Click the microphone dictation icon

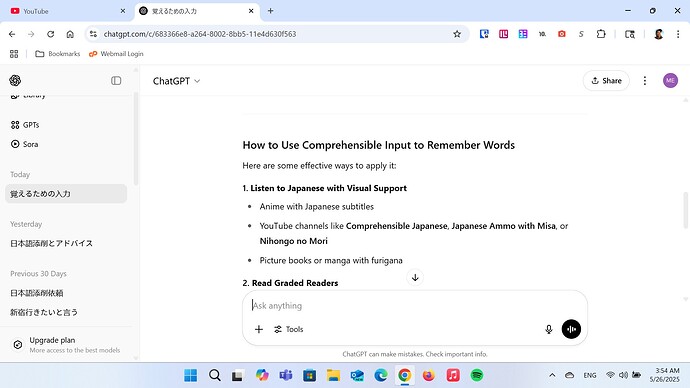tap(549, 329)
